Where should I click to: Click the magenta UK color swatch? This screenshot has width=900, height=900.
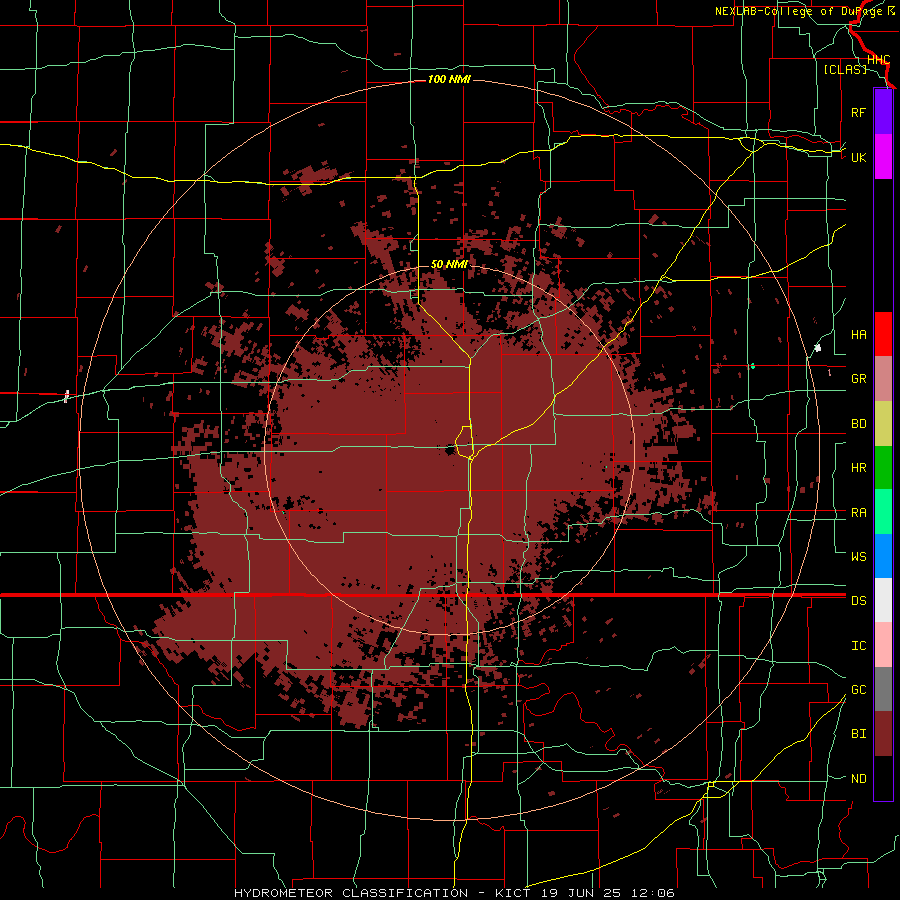point(883,157)
